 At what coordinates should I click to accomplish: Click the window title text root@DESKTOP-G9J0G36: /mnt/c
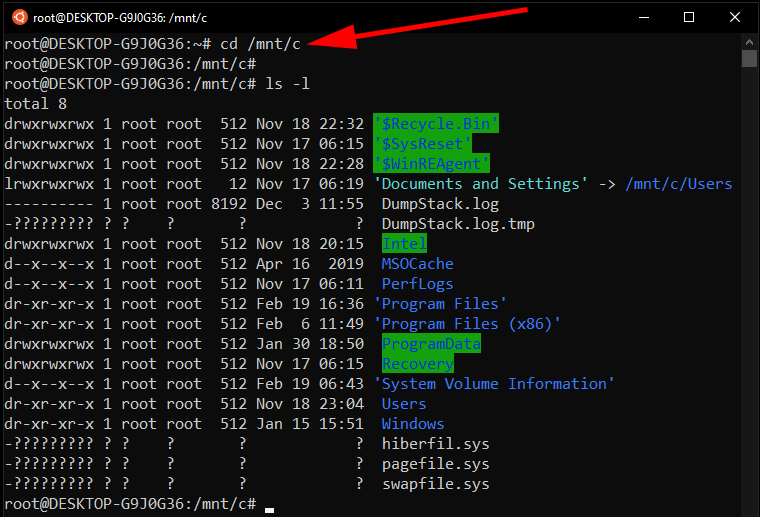pos(120,18)
